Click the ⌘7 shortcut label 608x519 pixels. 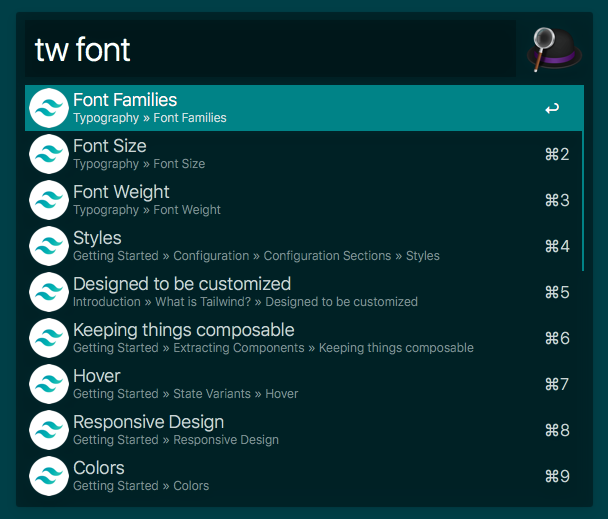point(557,384)
